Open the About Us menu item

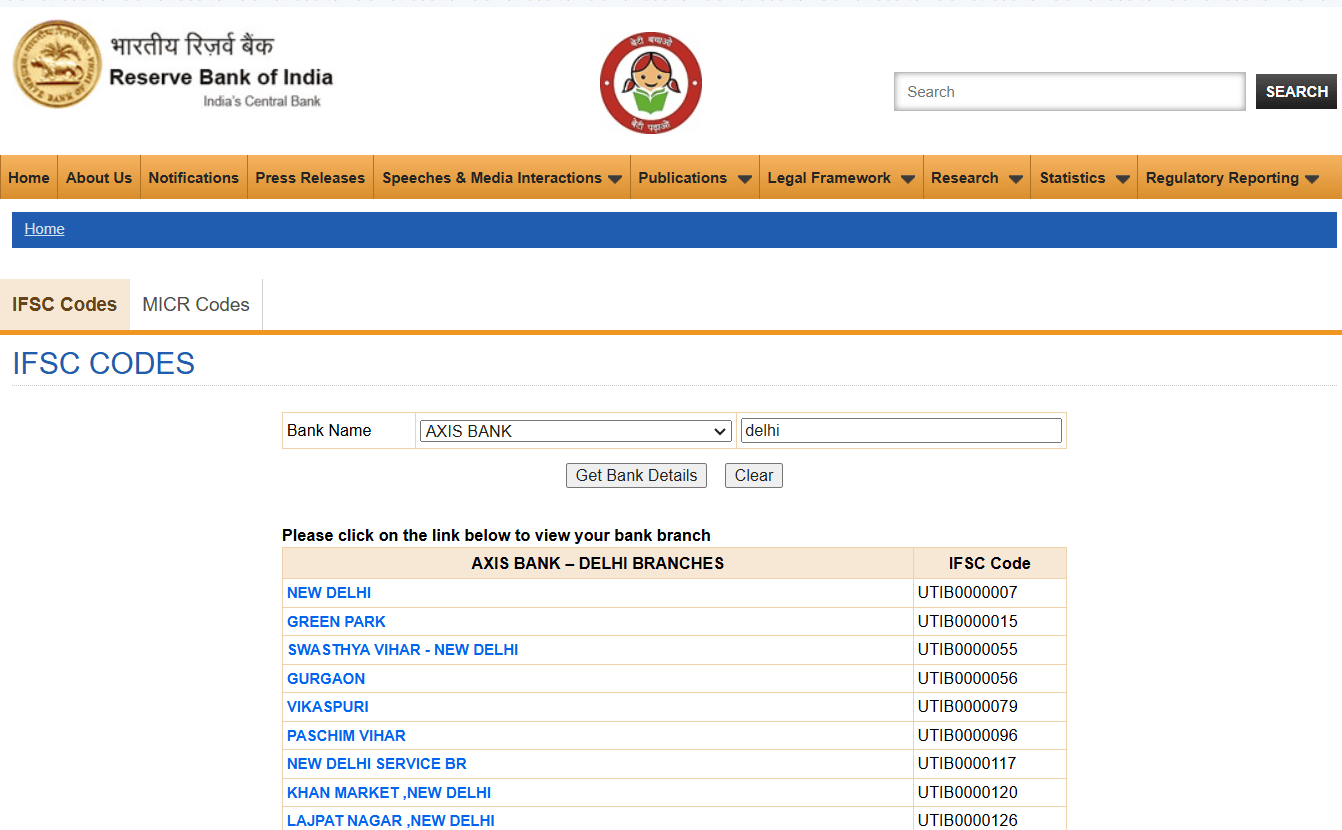[99, 177]
